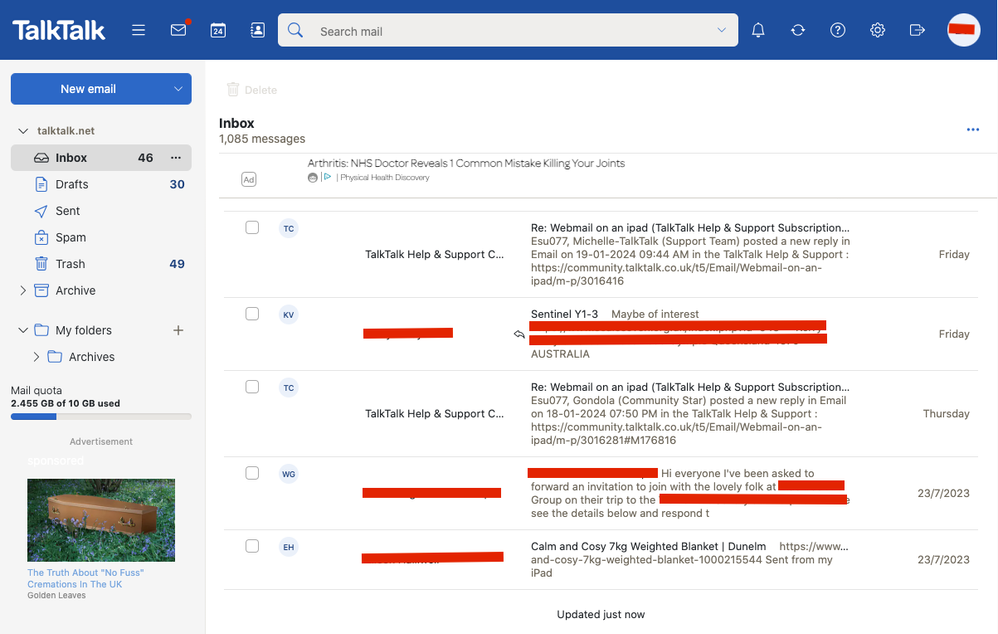Image resolution: width=998 pixels, height=634 pixels.
Task: Select checkbox for Dunelm blanket email
Action: click(x=252, y=546)
